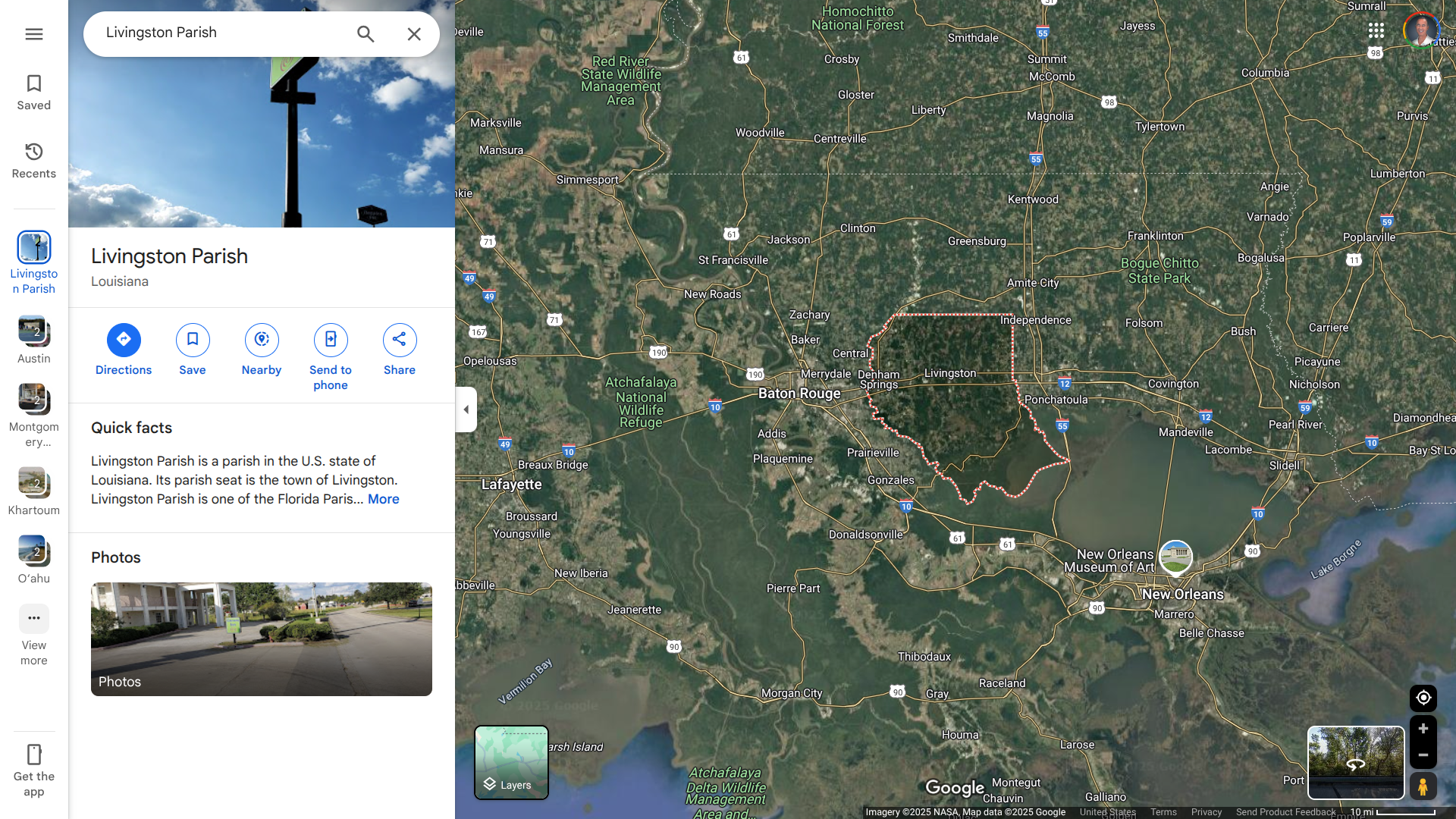Screen dimensions: 1456x819
Task: Open the Google apps grid
Action: click(x=1376, y=30)
